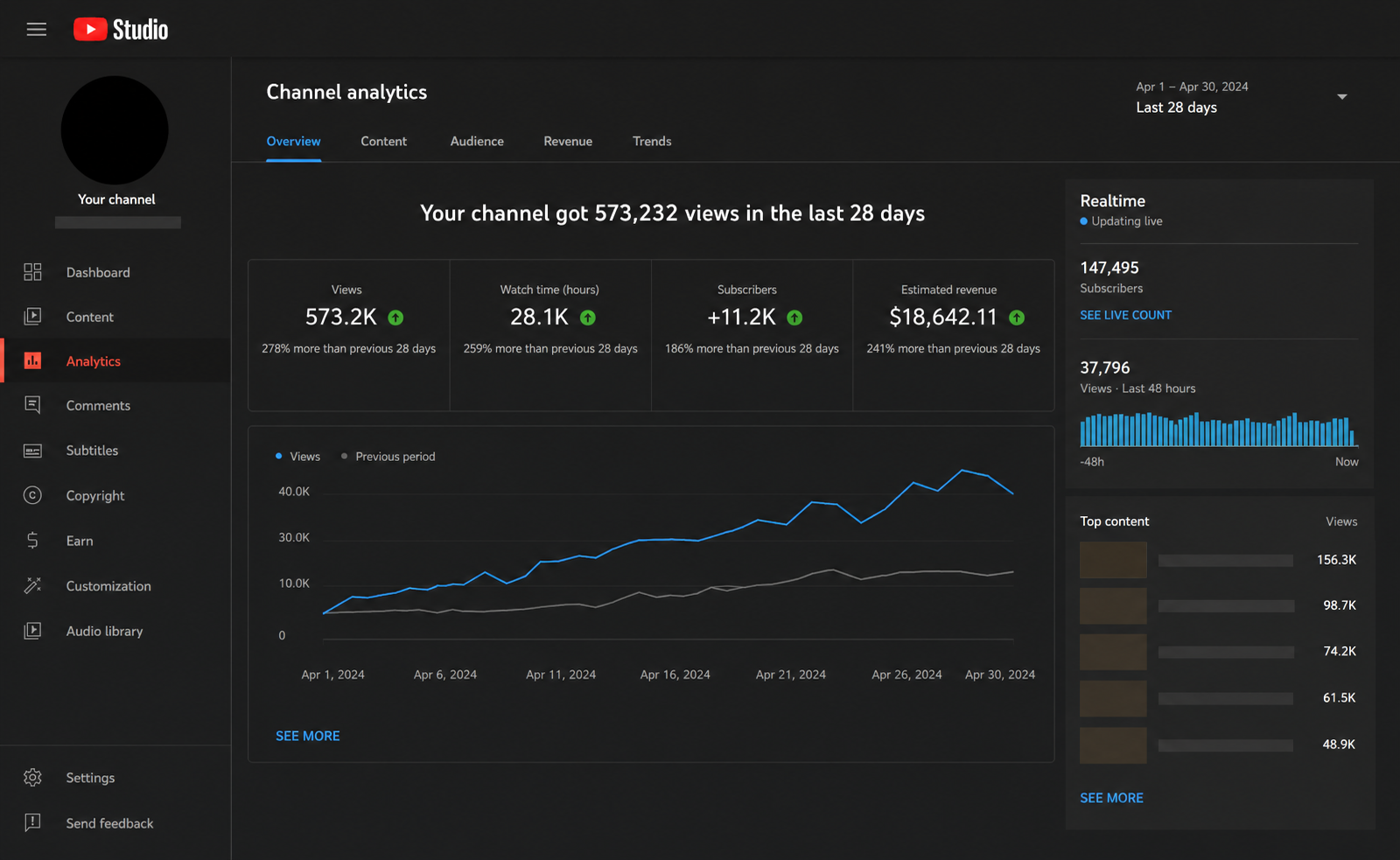Click the Dashboard grid icon
Viewport: 1400px width, 860px height.
(32, 272)
